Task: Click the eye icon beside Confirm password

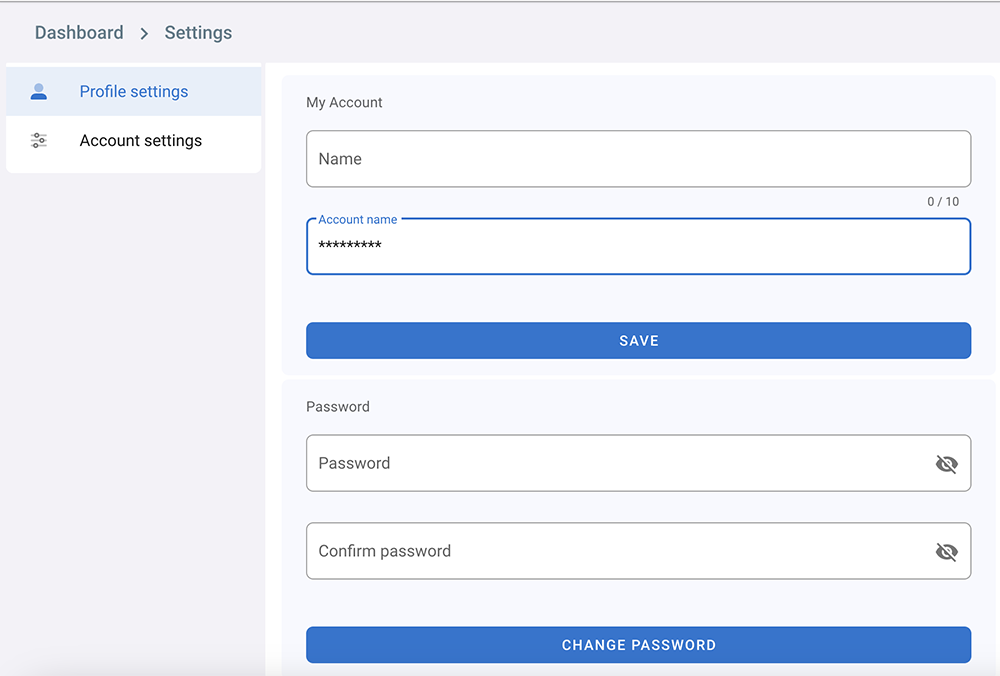Action: pos(946,551)
